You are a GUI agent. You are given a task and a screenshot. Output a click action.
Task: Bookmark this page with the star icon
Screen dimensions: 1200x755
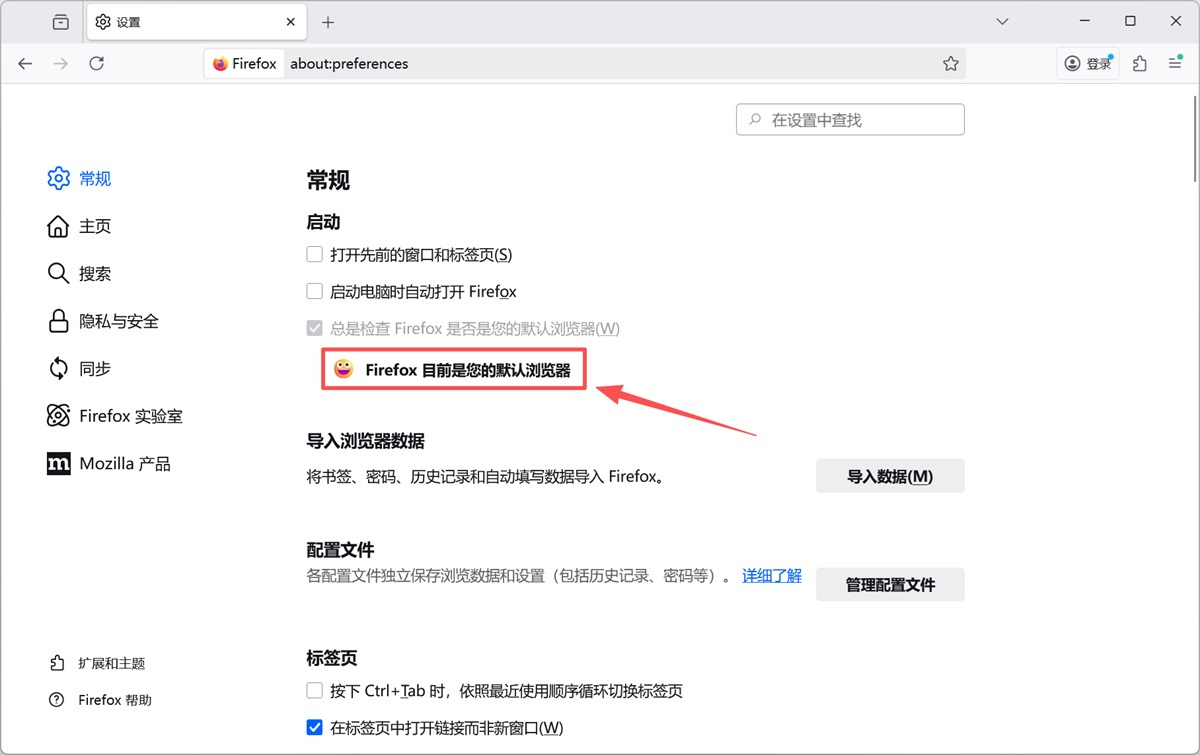(949, 62)
